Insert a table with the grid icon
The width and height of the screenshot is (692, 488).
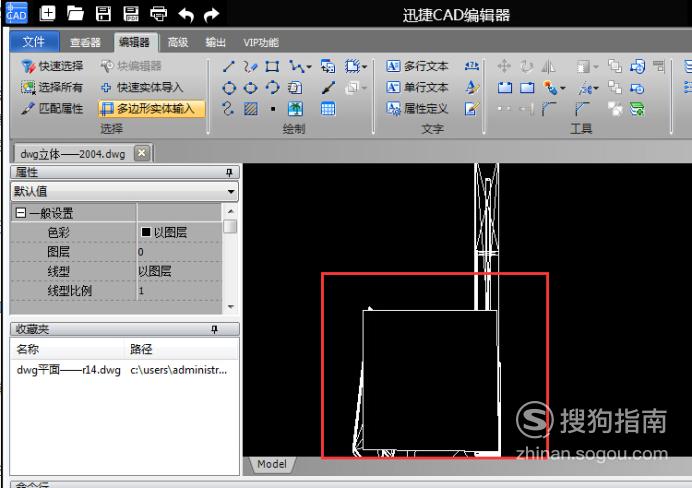(x=328, y=109)
